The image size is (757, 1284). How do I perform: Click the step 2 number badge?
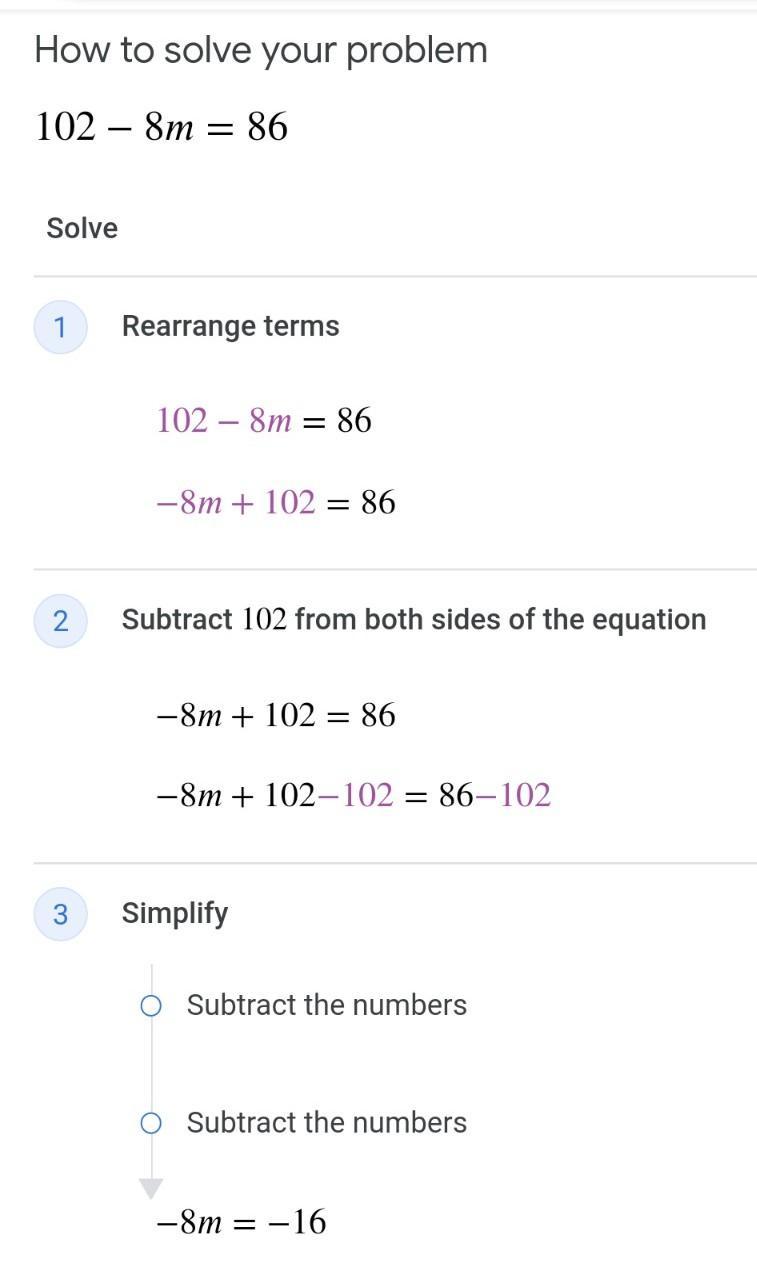[60, 621]
